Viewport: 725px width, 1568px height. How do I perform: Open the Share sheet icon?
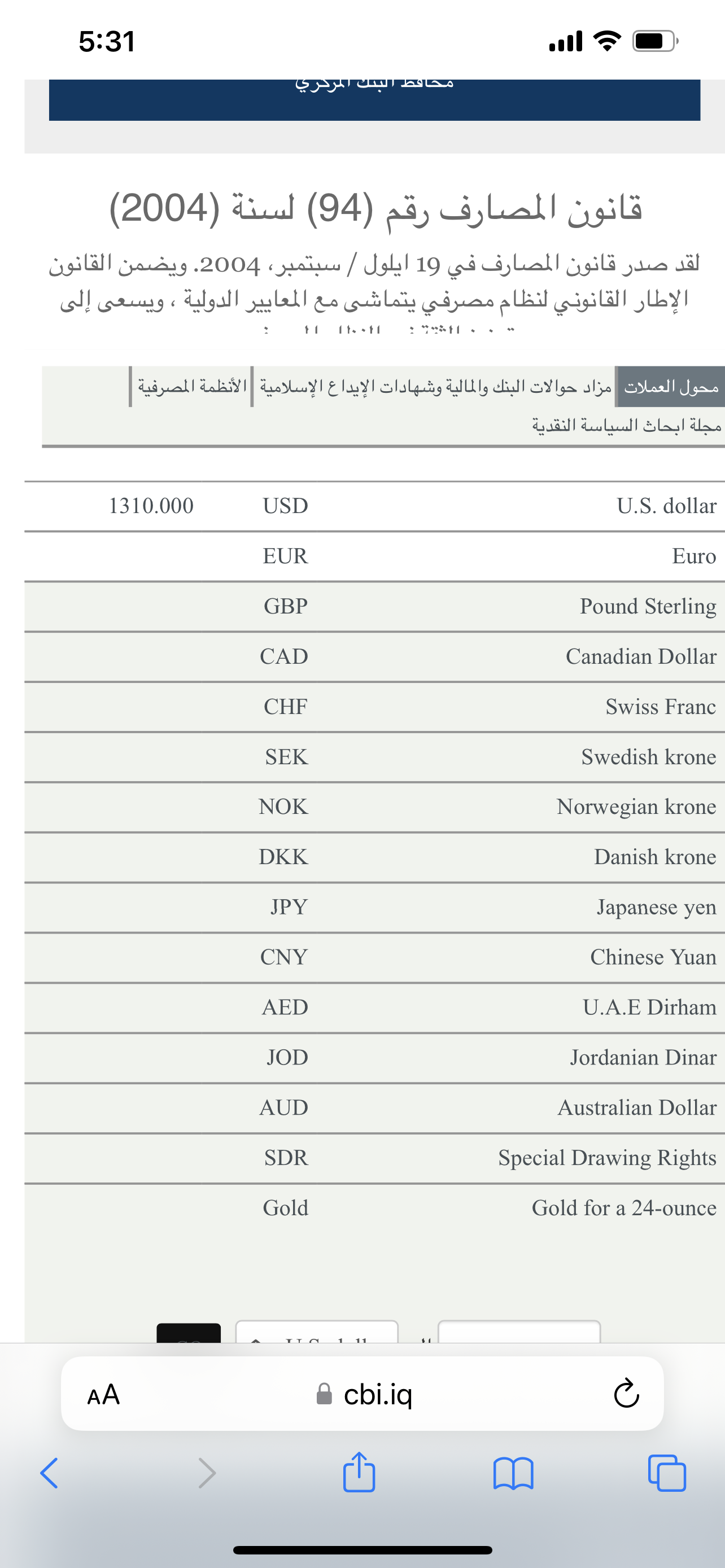(x=359, y=1472)
